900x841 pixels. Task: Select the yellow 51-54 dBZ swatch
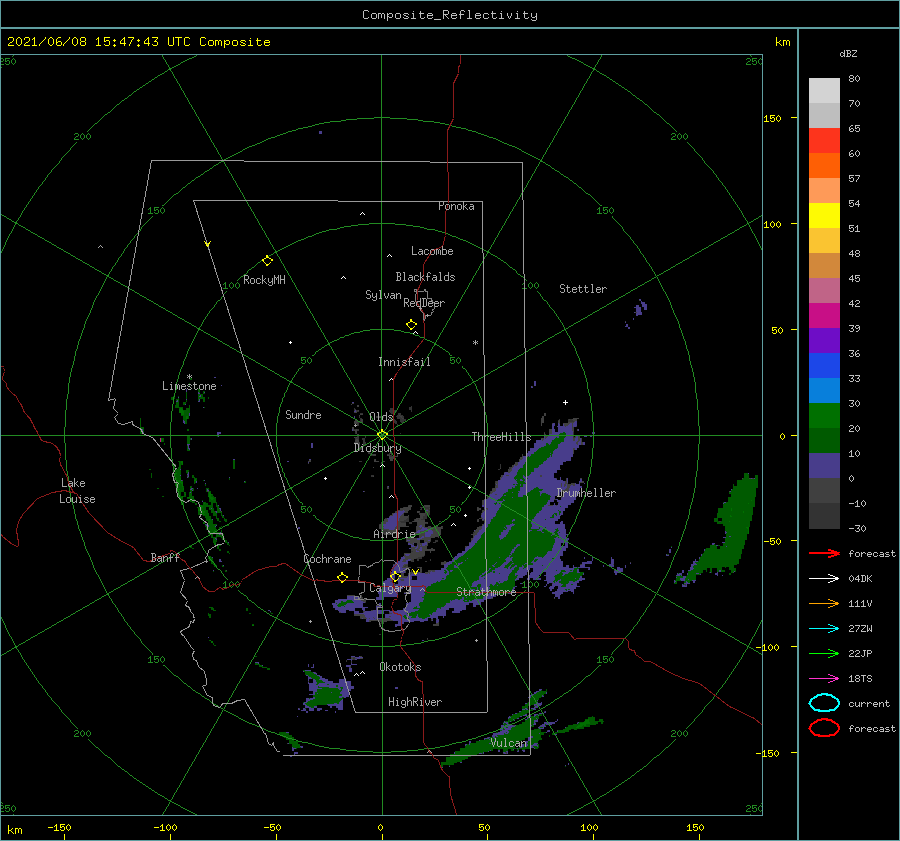point(824,216)
